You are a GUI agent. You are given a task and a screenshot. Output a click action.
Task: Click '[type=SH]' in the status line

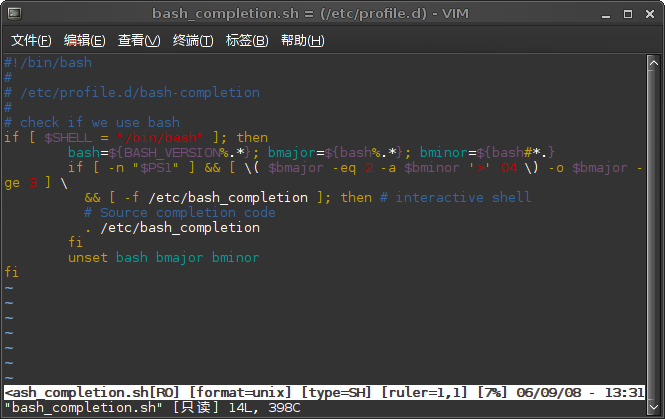[x=336, y=393]
